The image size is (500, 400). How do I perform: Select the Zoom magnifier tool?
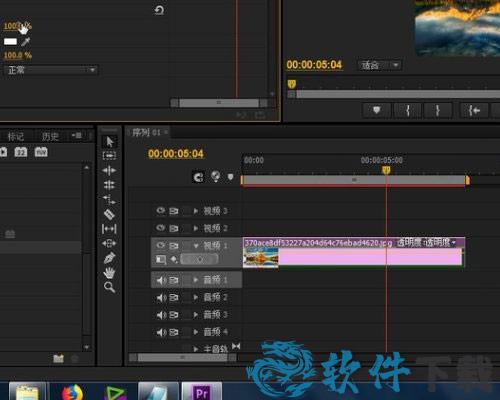(x=109, y=287)
